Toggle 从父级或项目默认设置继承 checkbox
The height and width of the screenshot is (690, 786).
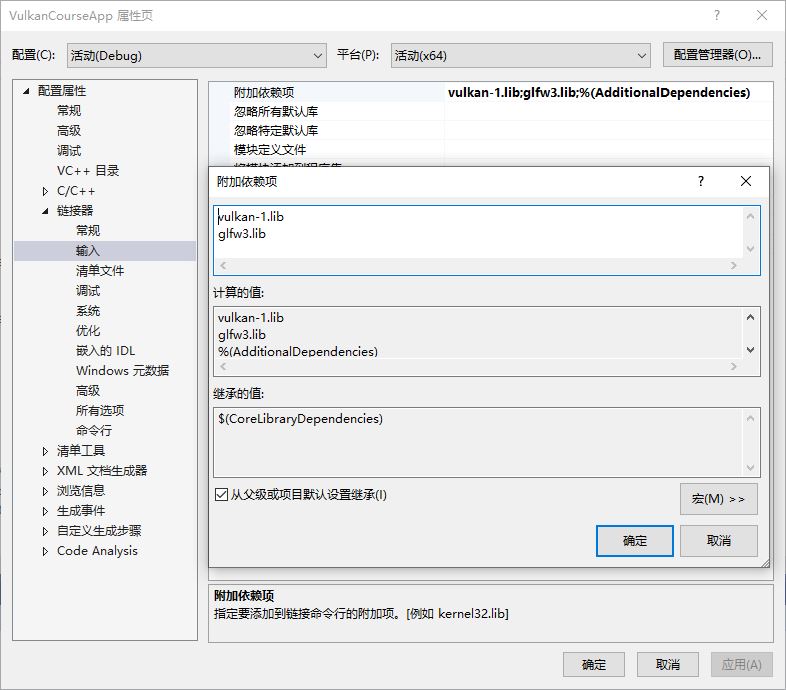pos(221,494)
